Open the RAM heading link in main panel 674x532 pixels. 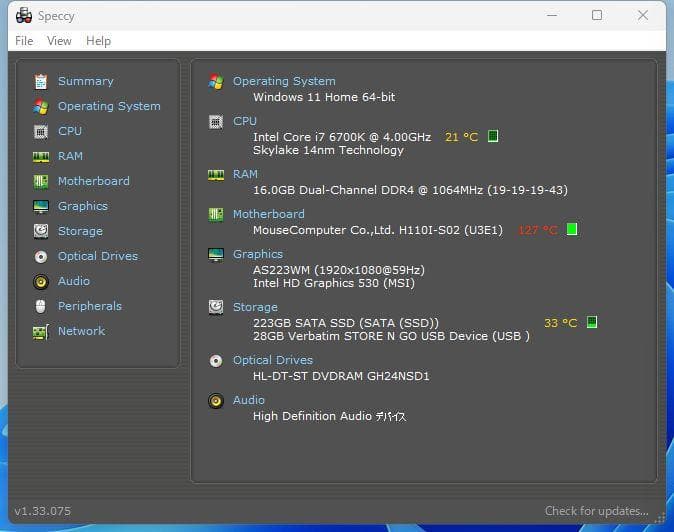coord(245,174)
